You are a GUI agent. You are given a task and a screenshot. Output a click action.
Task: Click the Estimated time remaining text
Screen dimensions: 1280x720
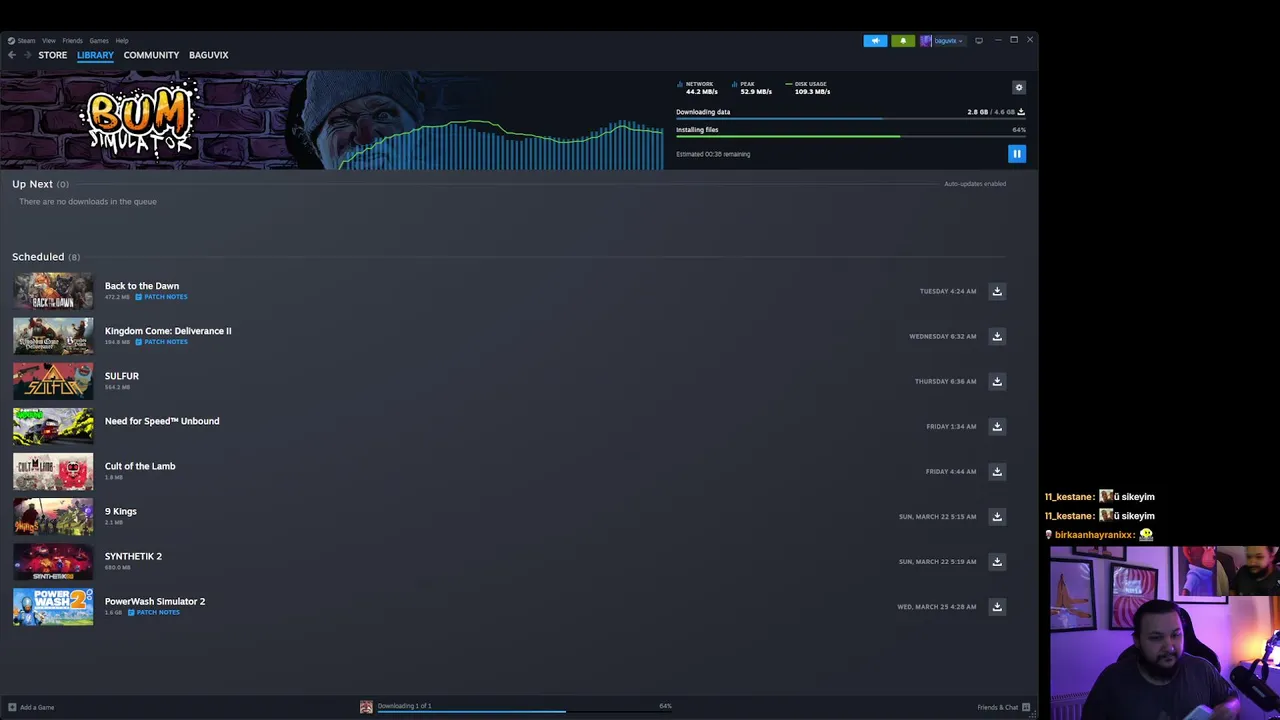point(713,154)
